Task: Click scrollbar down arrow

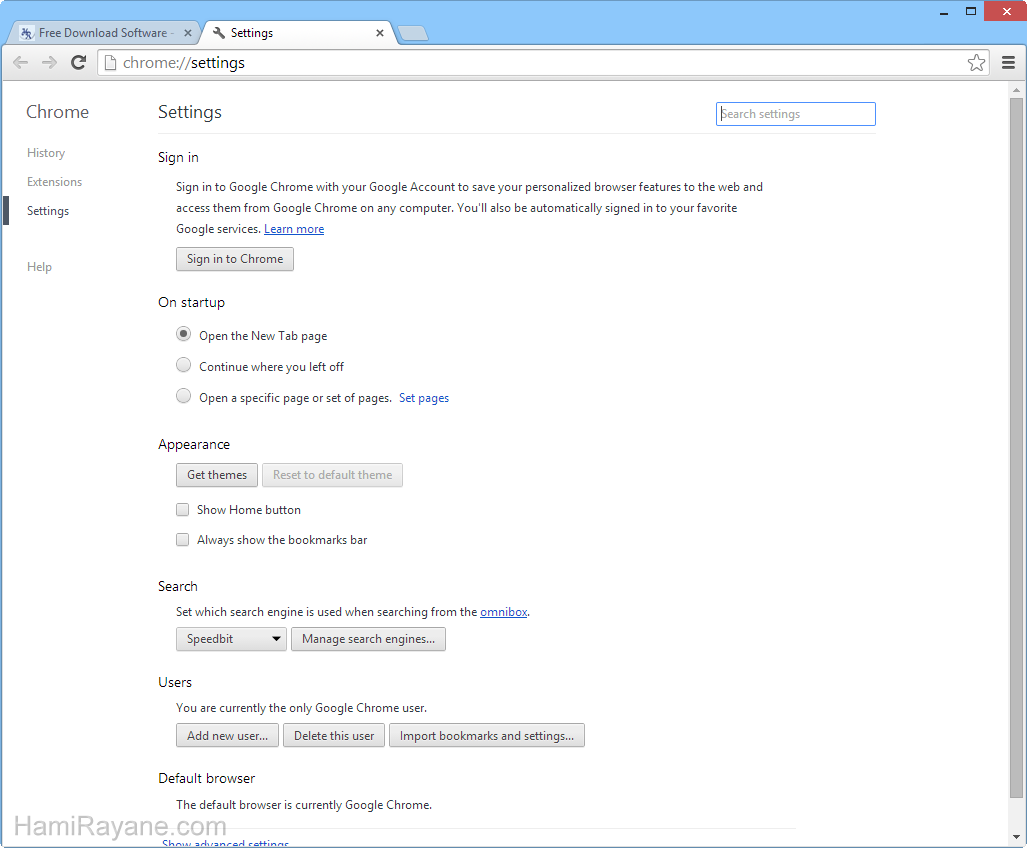Action: pyautogui.click(x=1017, y=836)
